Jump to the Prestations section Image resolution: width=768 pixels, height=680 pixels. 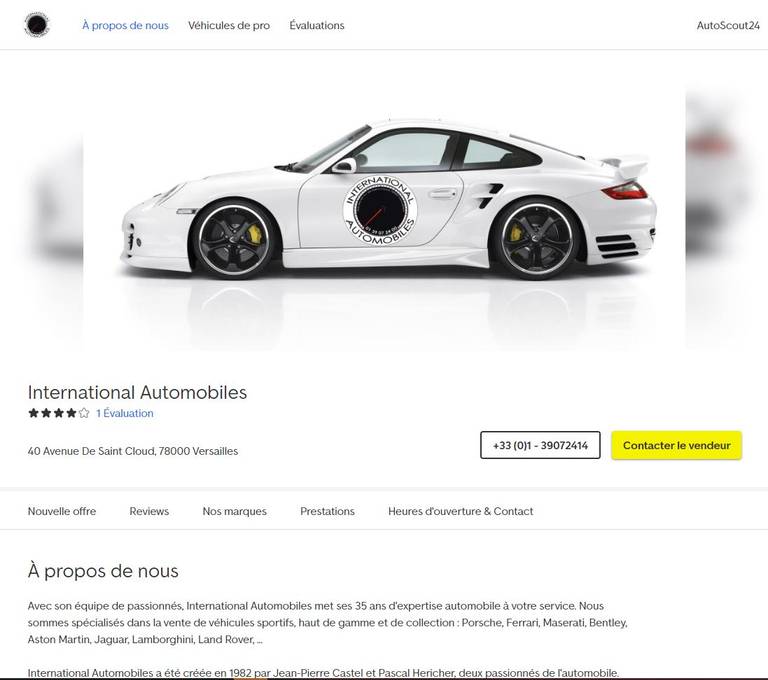coord(327,511)
